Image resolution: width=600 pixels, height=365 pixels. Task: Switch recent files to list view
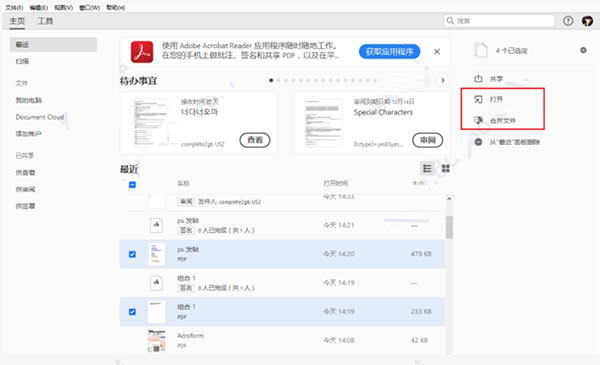[427, 168]
